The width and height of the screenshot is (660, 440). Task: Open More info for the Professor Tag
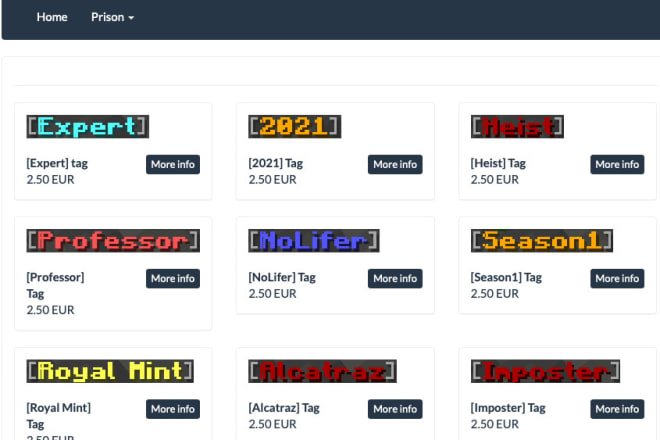173,278
